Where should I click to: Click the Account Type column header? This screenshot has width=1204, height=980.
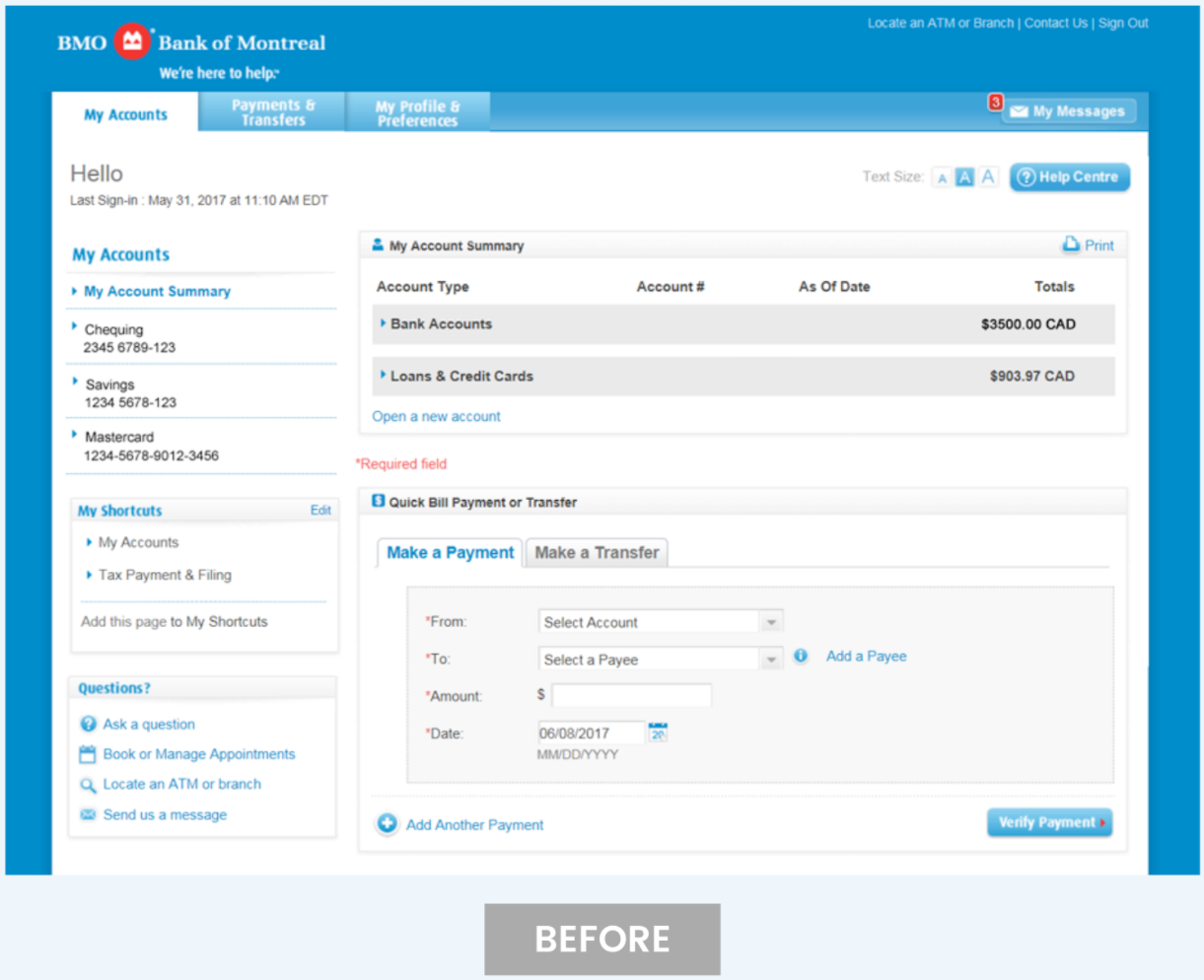423,287
